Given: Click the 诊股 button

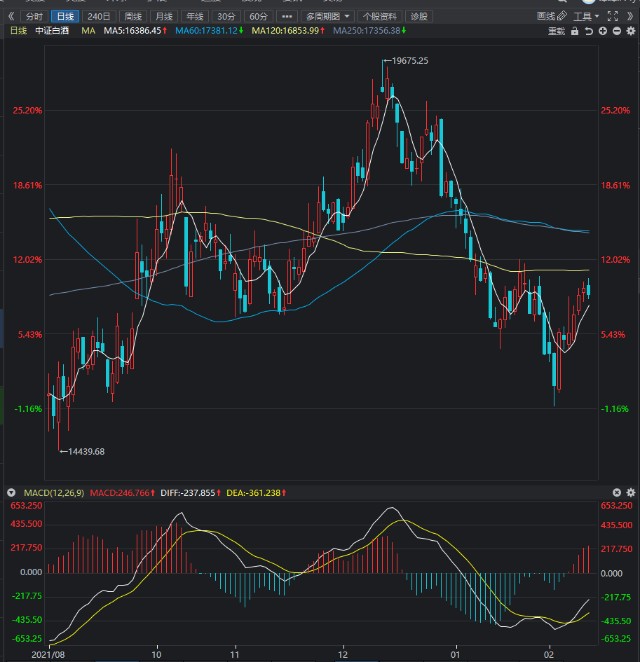Looking at the screenshot, I should pyautogui.click(x=419, y=17).
